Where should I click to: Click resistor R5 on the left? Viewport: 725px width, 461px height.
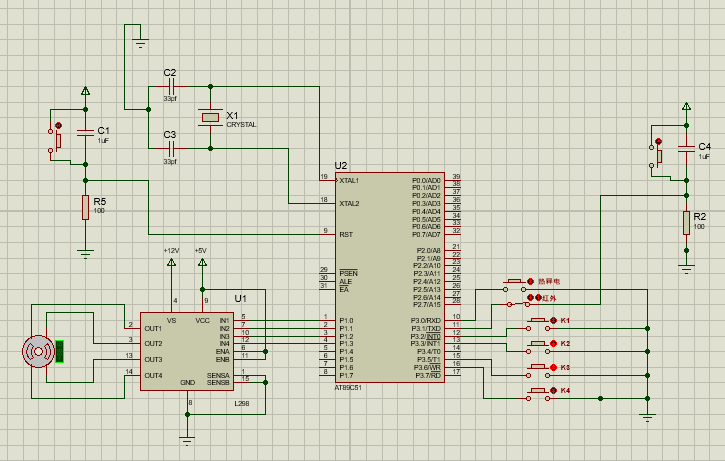(x=86, y=207)
